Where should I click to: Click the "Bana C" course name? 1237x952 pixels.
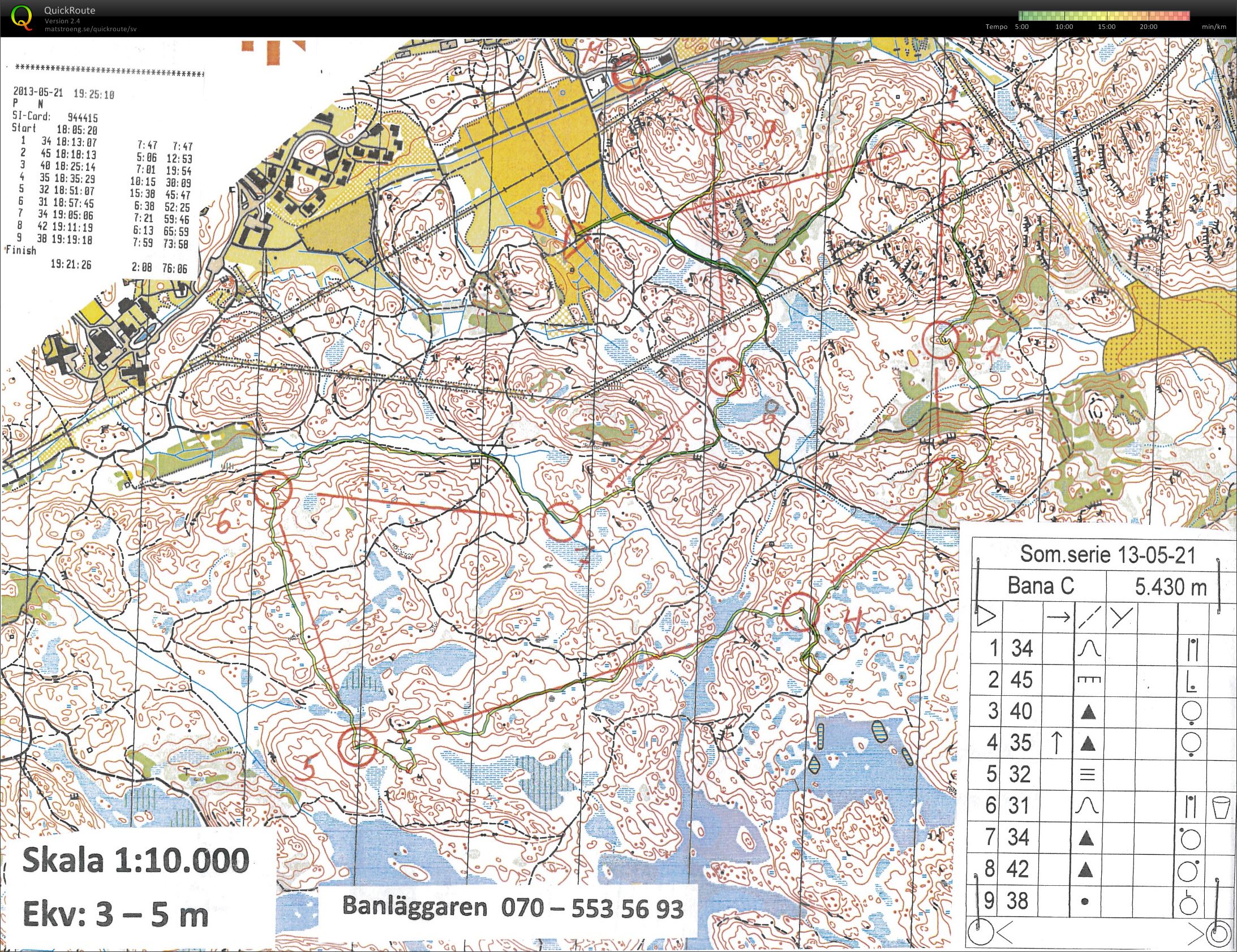(x=1041, y=585)
